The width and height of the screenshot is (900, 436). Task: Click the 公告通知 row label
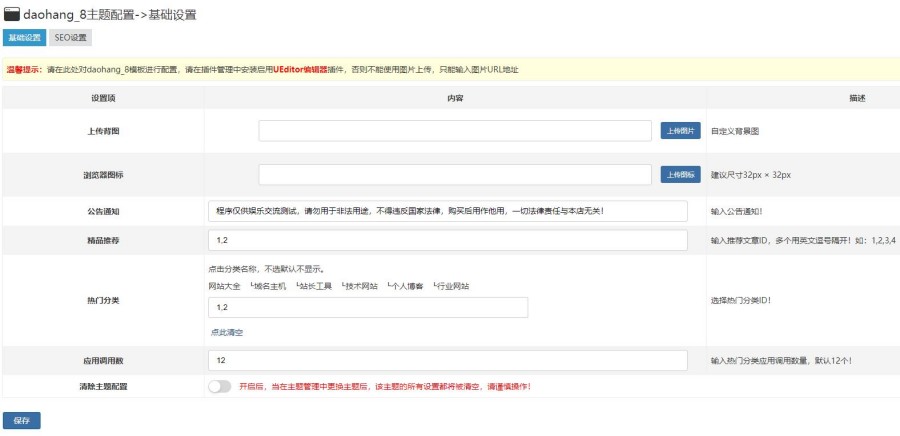click(x=103, y=211)
